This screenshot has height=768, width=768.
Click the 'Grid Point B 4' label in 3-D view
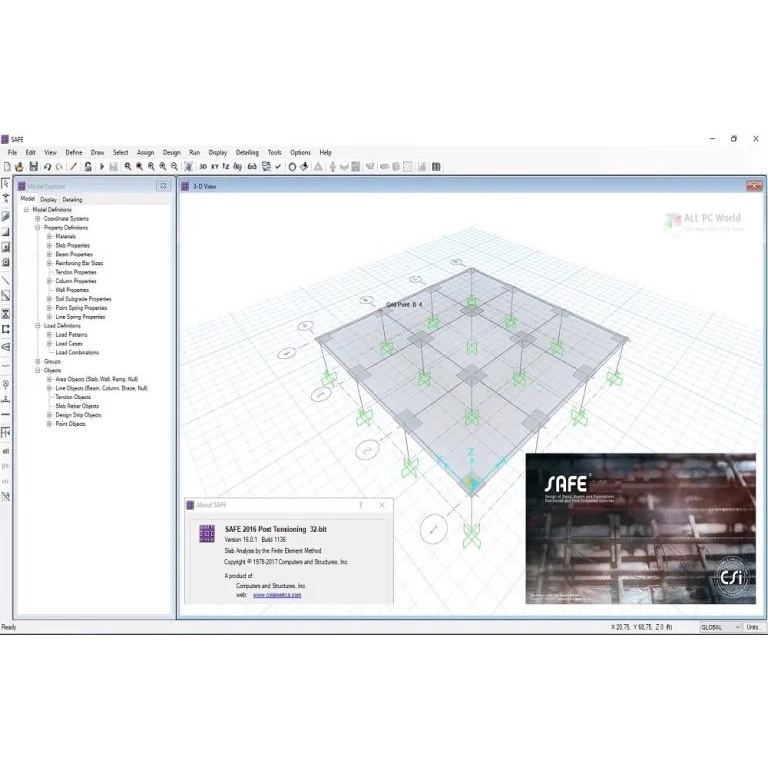[404, 305]
